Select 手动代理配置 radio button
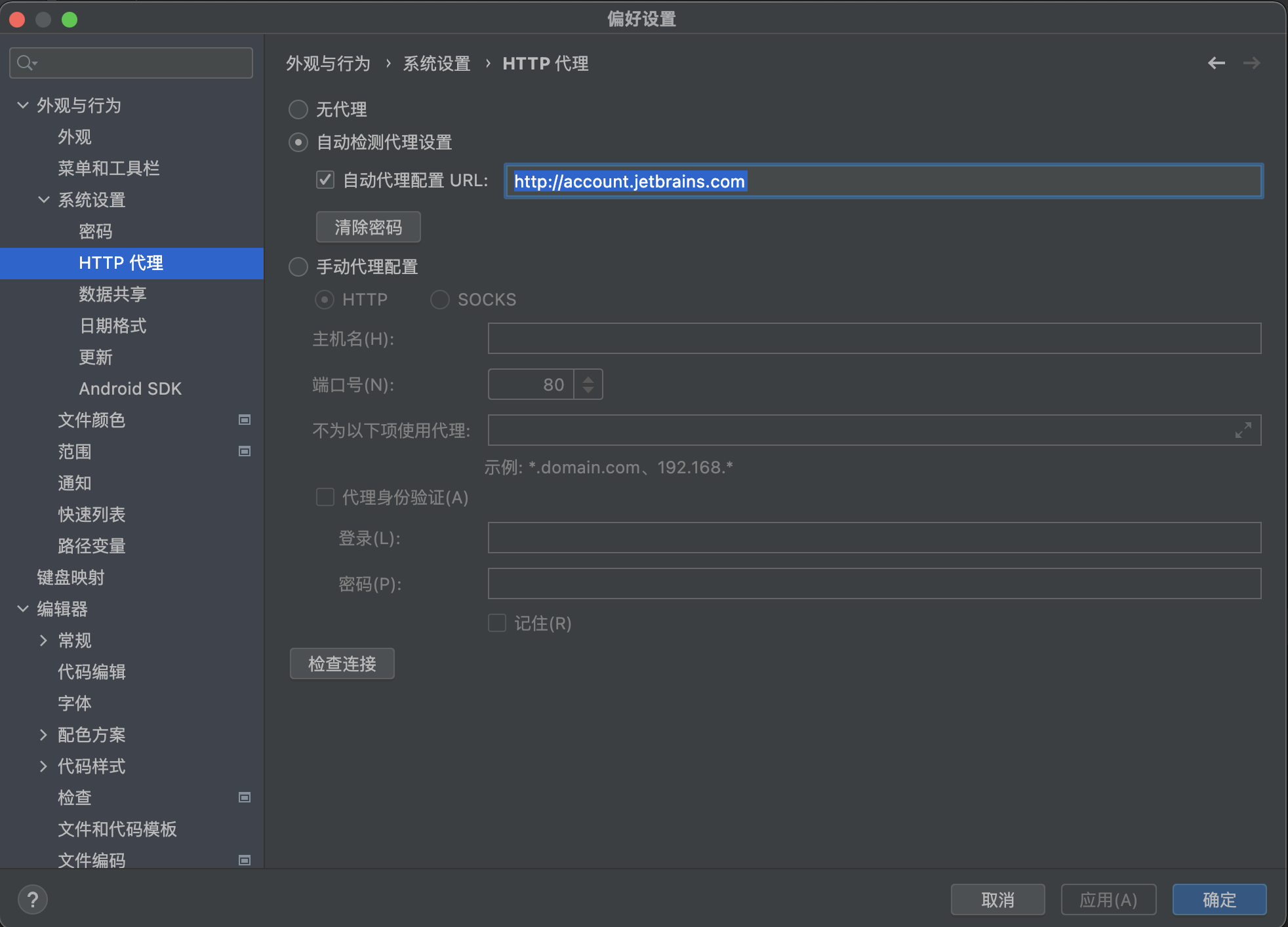1288x927 pixels. click(298, 267)
